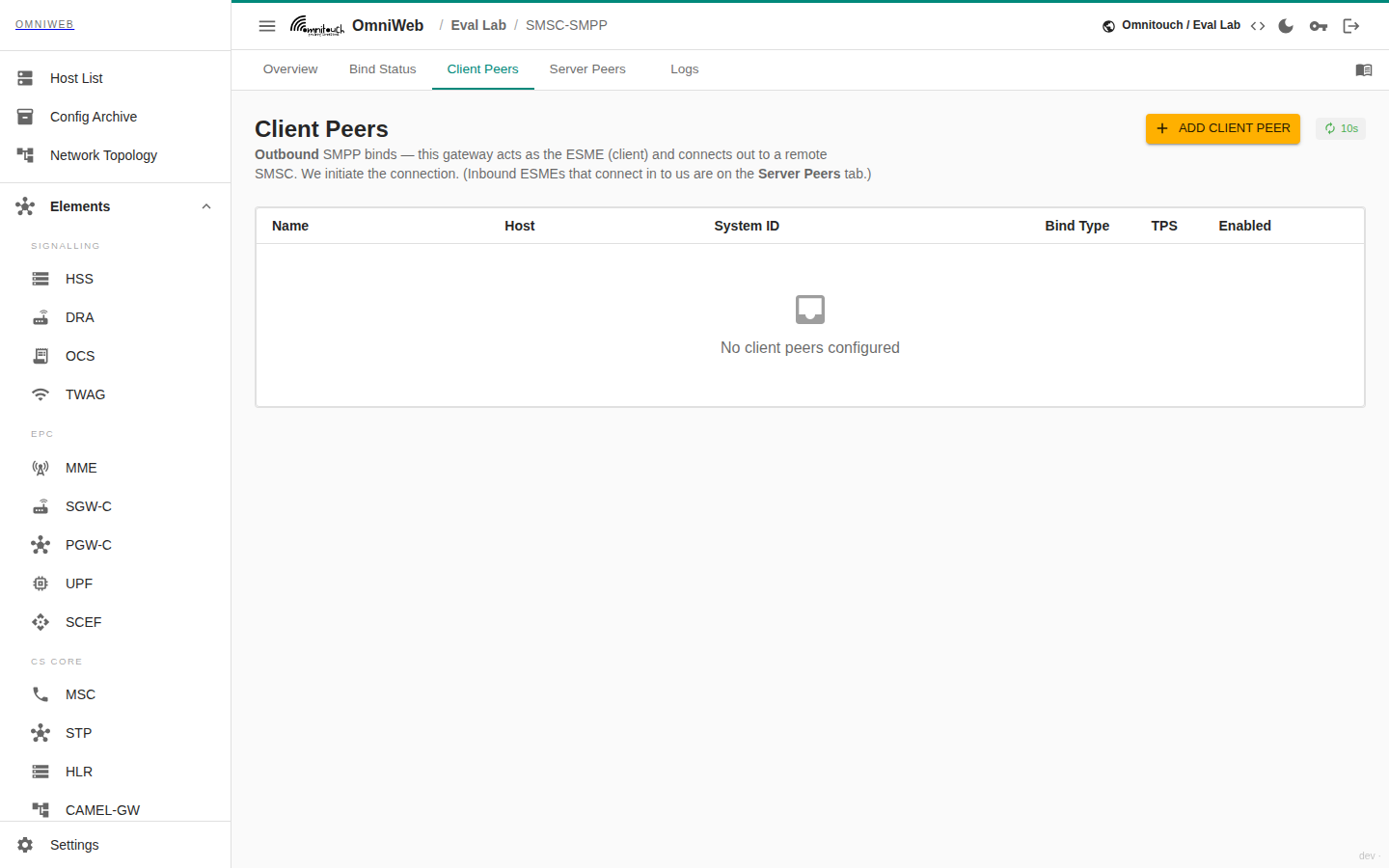This screenshot has width=1389, height=868.
Task: Click the HSS storage icon
Action: [x=41, y=279]
